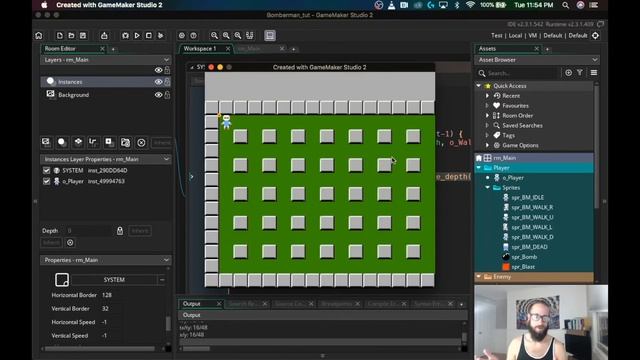The width and height of the screenshot is (640, 360).
Task: Collapse the Quick Access group
Action: pos(479,86)
